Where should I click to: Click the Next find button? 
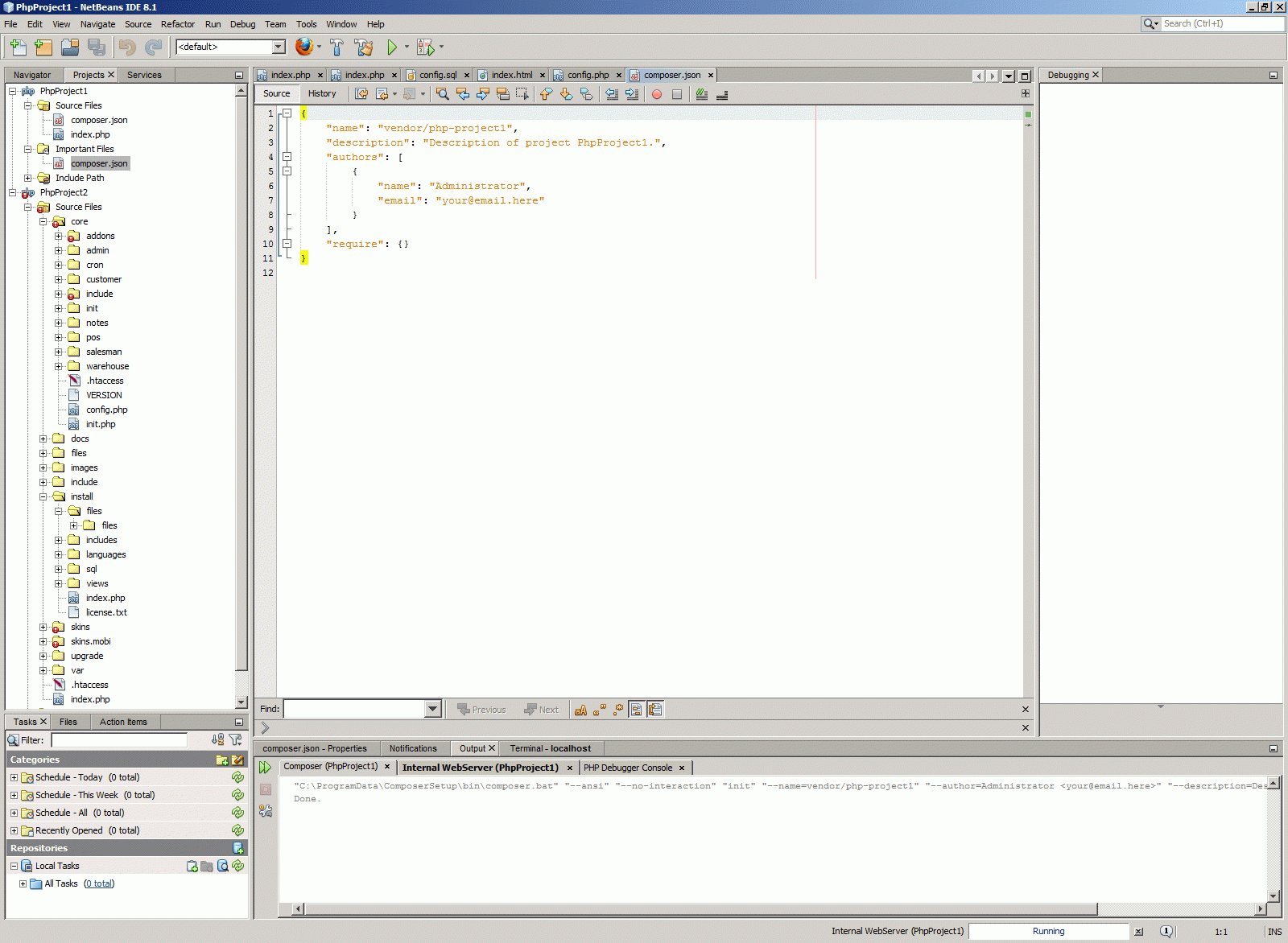(541, 710)
